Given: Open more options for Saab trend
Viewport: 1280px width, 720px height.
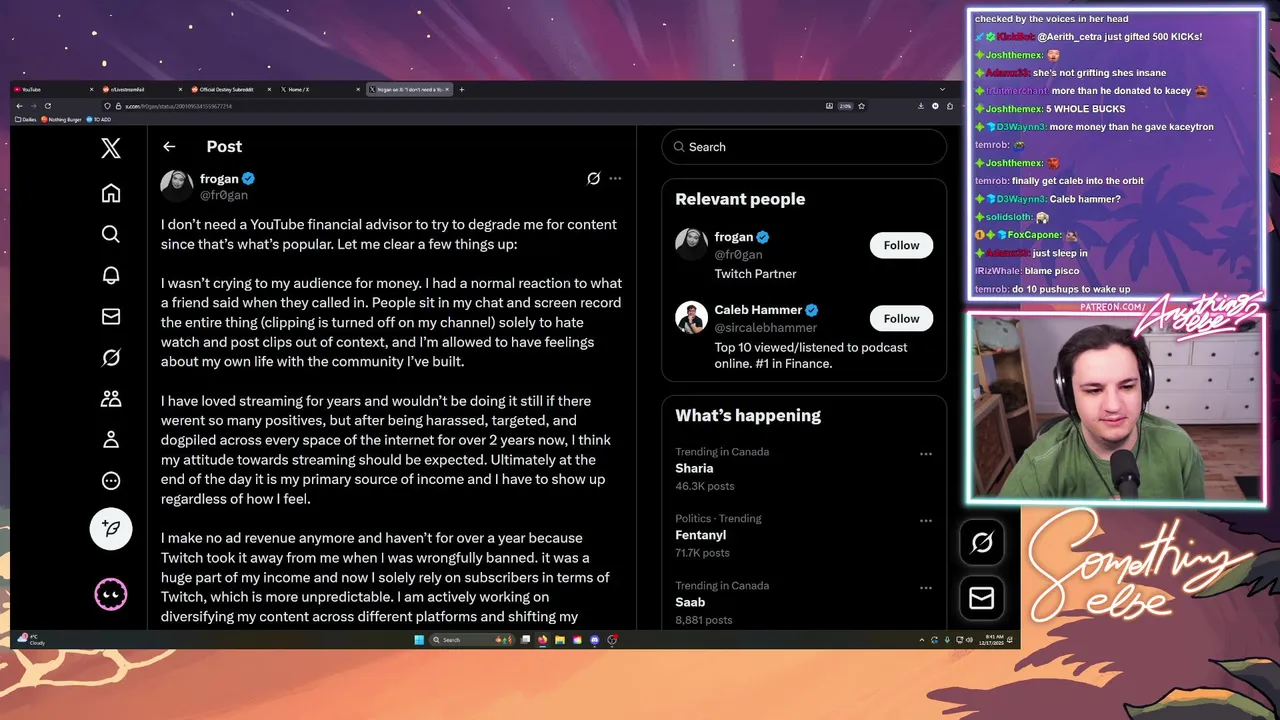Looking at the screenshot, I should [926, 587].
